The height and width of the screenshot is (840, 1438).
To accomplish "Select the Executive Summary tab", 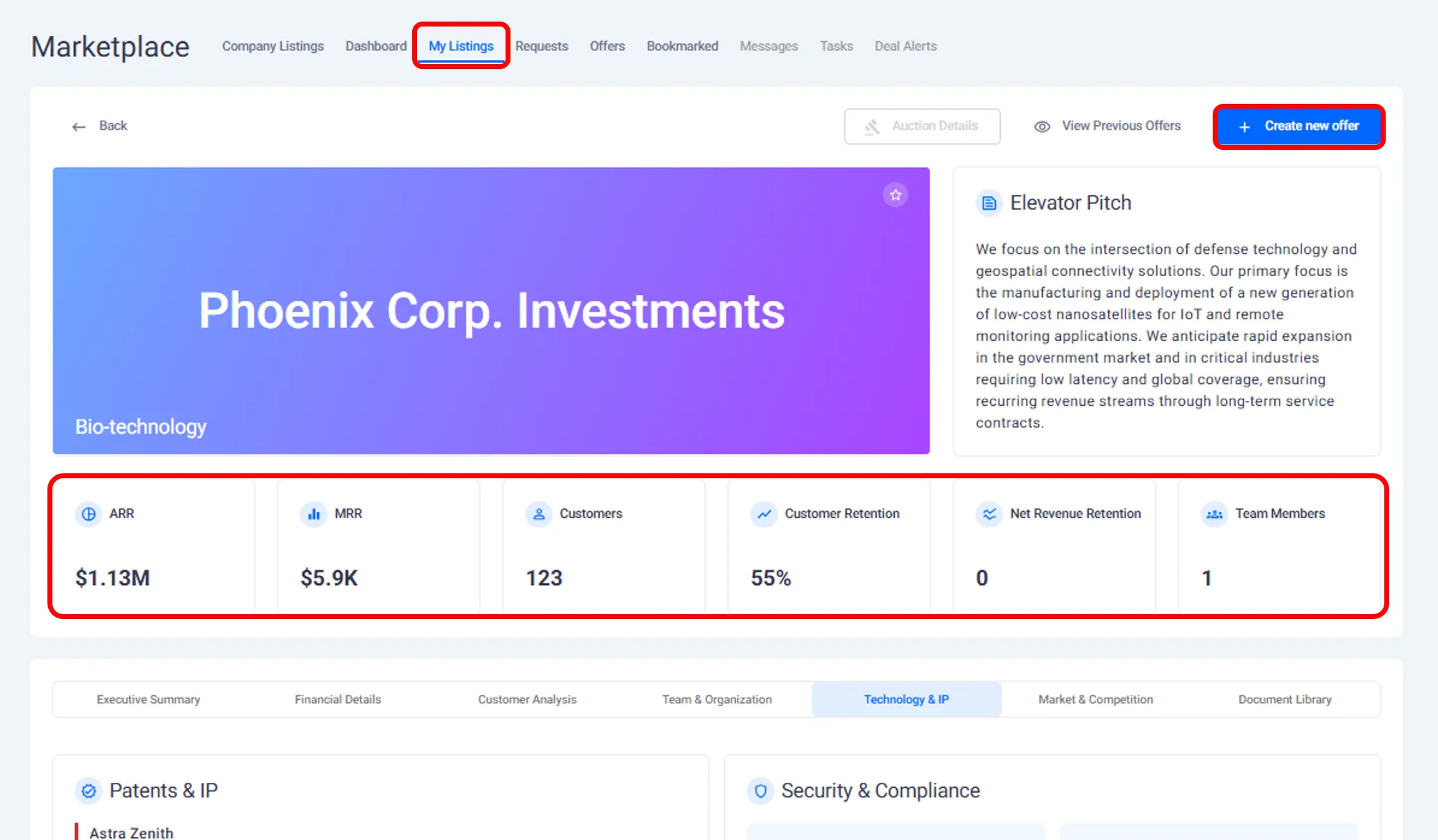I will click(148, 699).
